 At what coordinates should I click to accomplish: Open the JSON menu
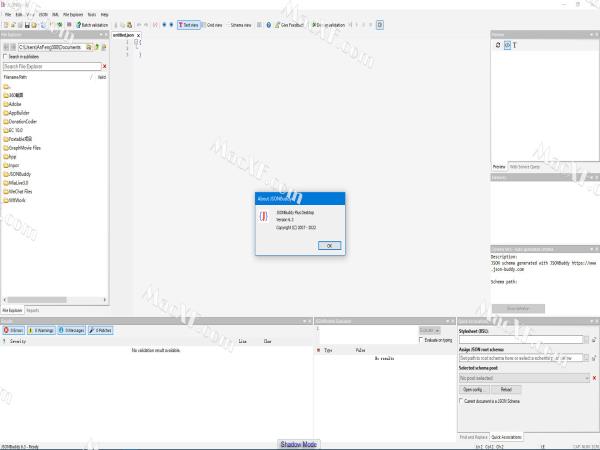tap(43, 15)
